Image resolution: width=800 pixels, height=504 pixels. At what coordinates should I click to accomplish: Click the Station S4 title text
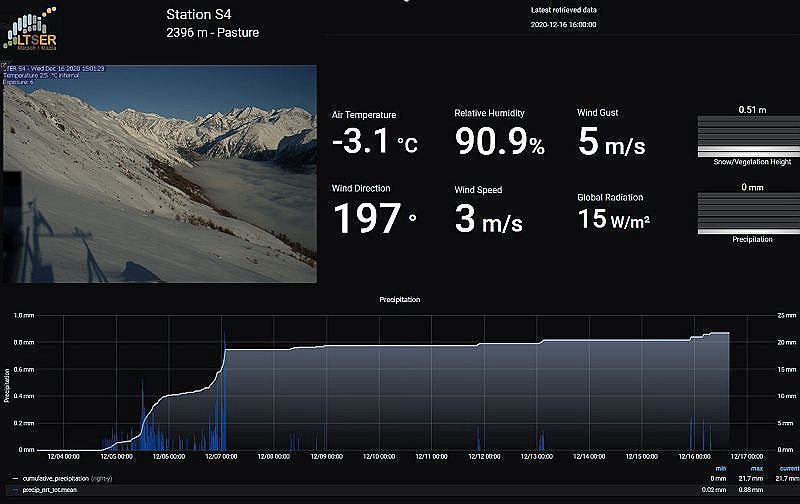198,14
